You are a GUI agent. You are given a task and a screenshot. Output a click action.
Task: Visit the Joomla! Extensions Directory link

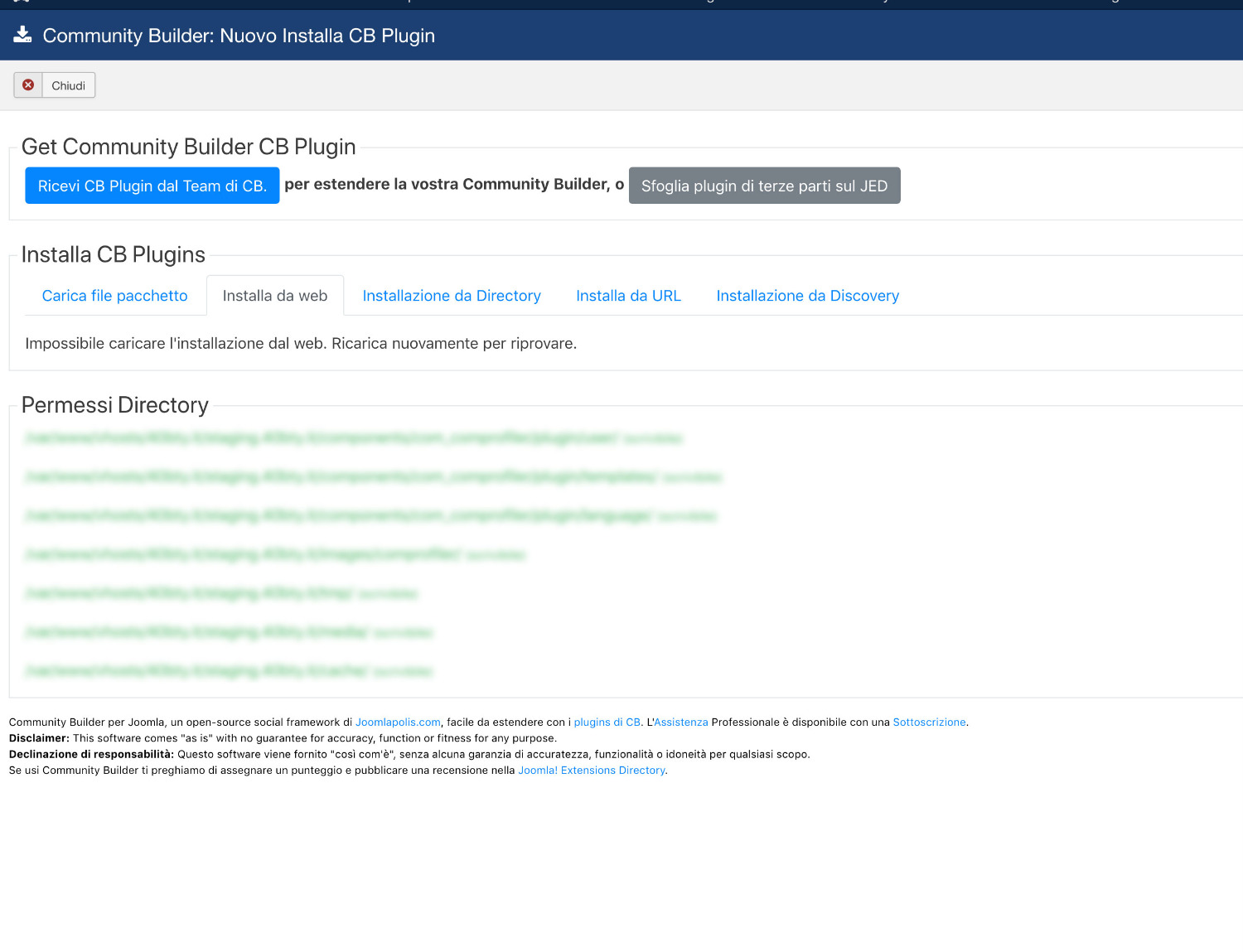[592, 771]
